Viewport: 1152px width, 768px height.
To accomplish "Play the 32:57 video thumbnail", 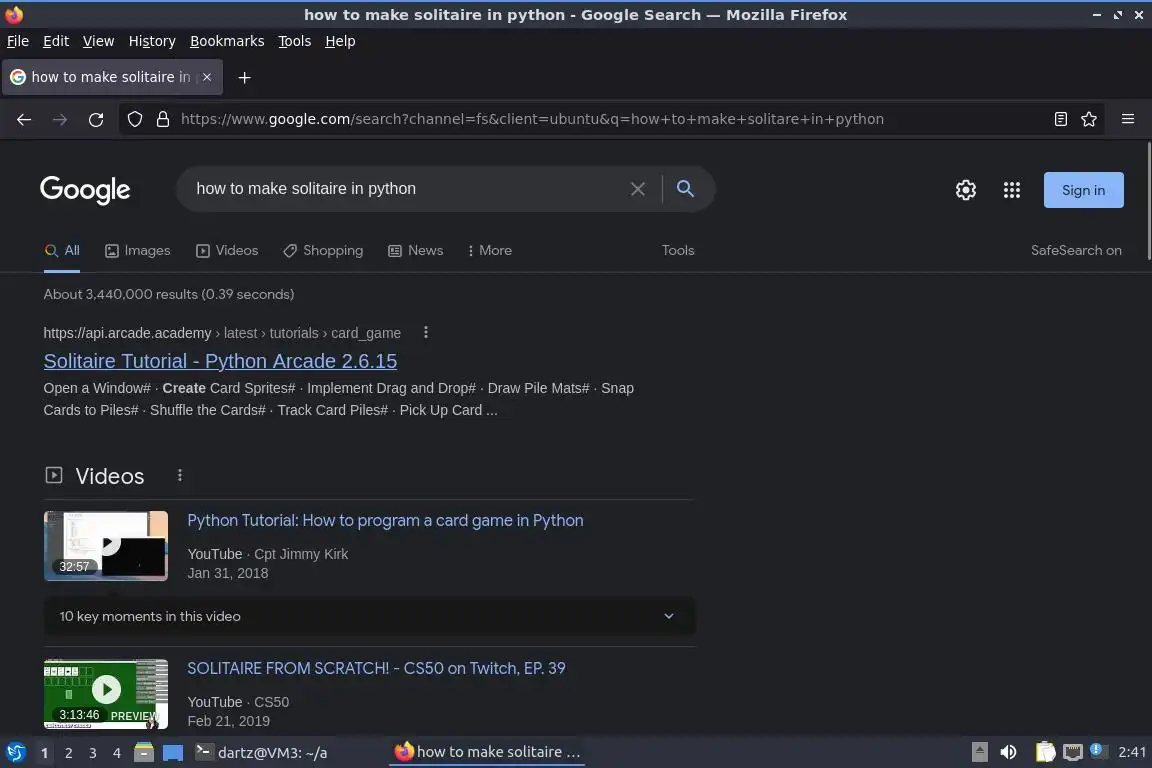I will (106, 546).
